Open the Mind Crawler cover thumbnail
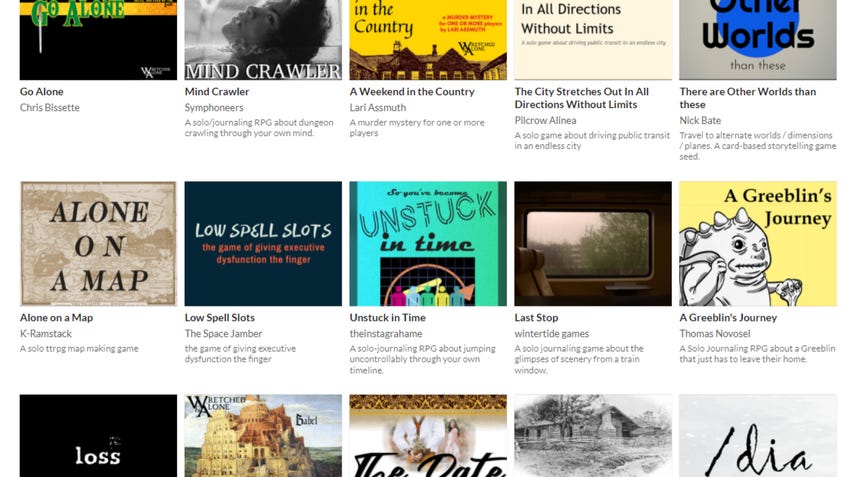Viewport: 848px width, 477px height. (263, 40)
